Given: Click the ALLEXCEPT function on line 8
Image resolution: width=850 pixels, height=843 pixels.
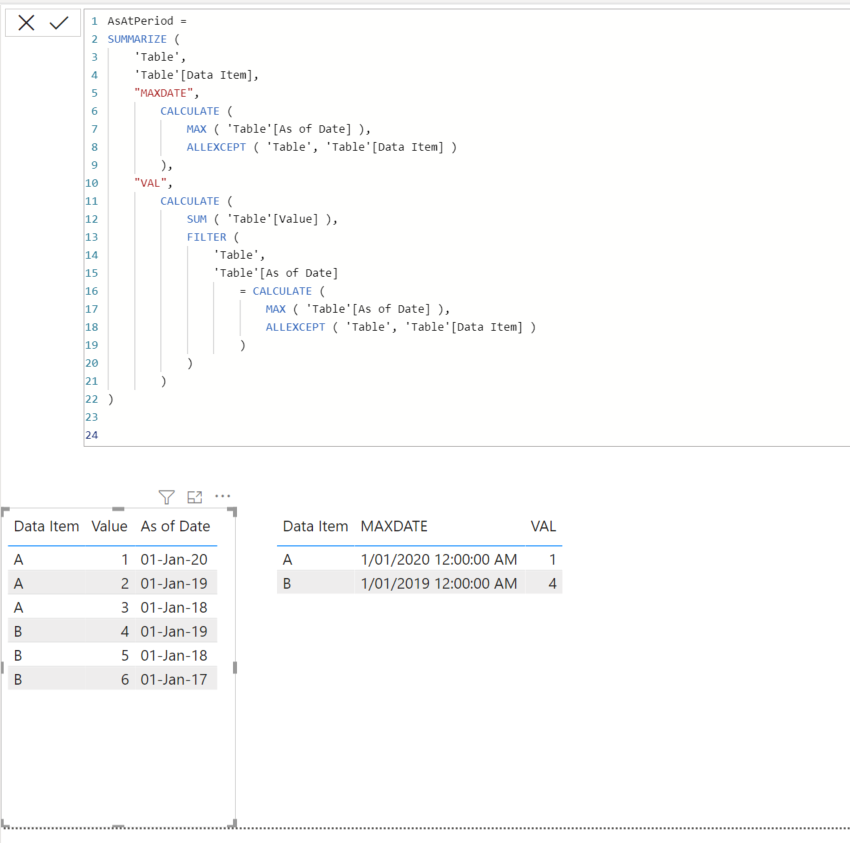Looking at the screenshot, I should pyautogui.click(x=216, y=147).
